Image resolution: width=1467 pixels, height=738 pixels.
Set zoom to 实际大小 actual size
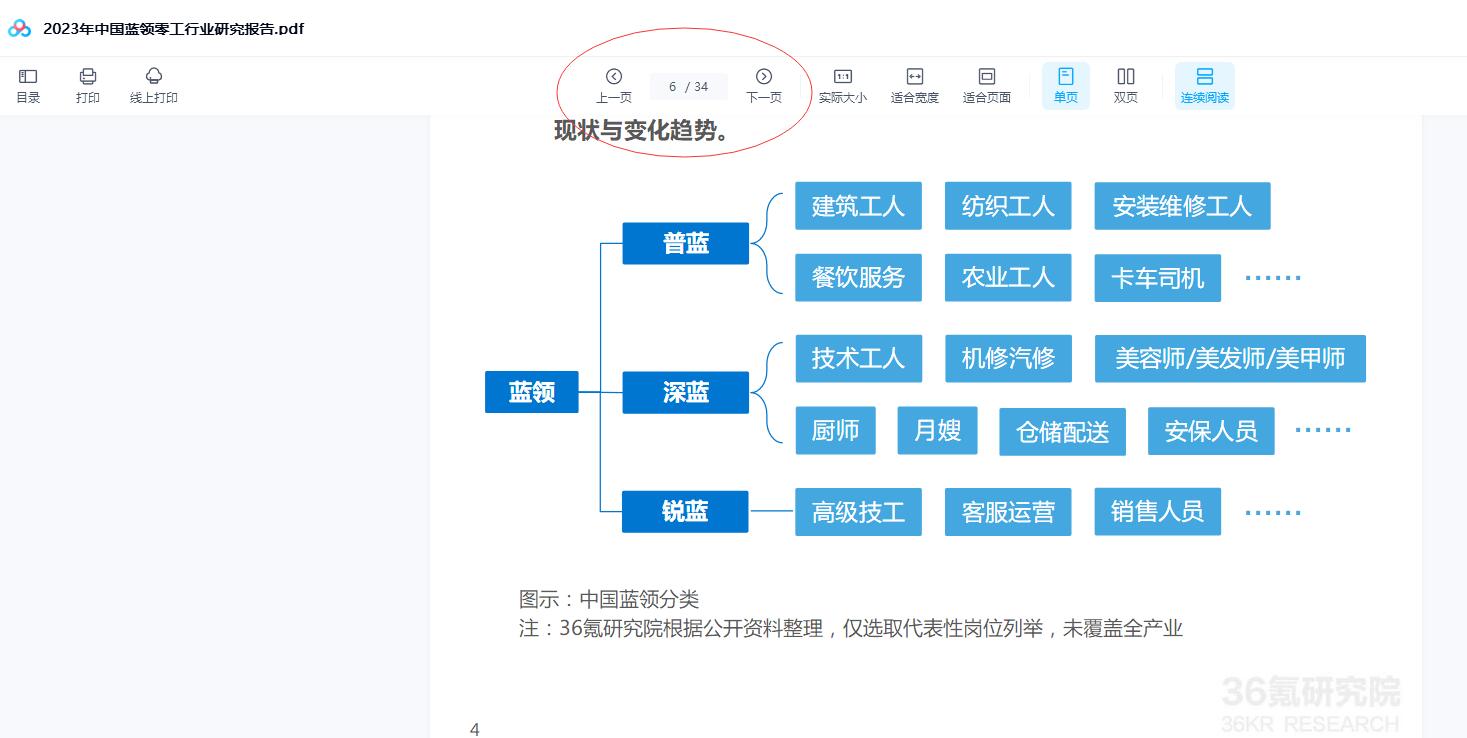coord(843,85)
